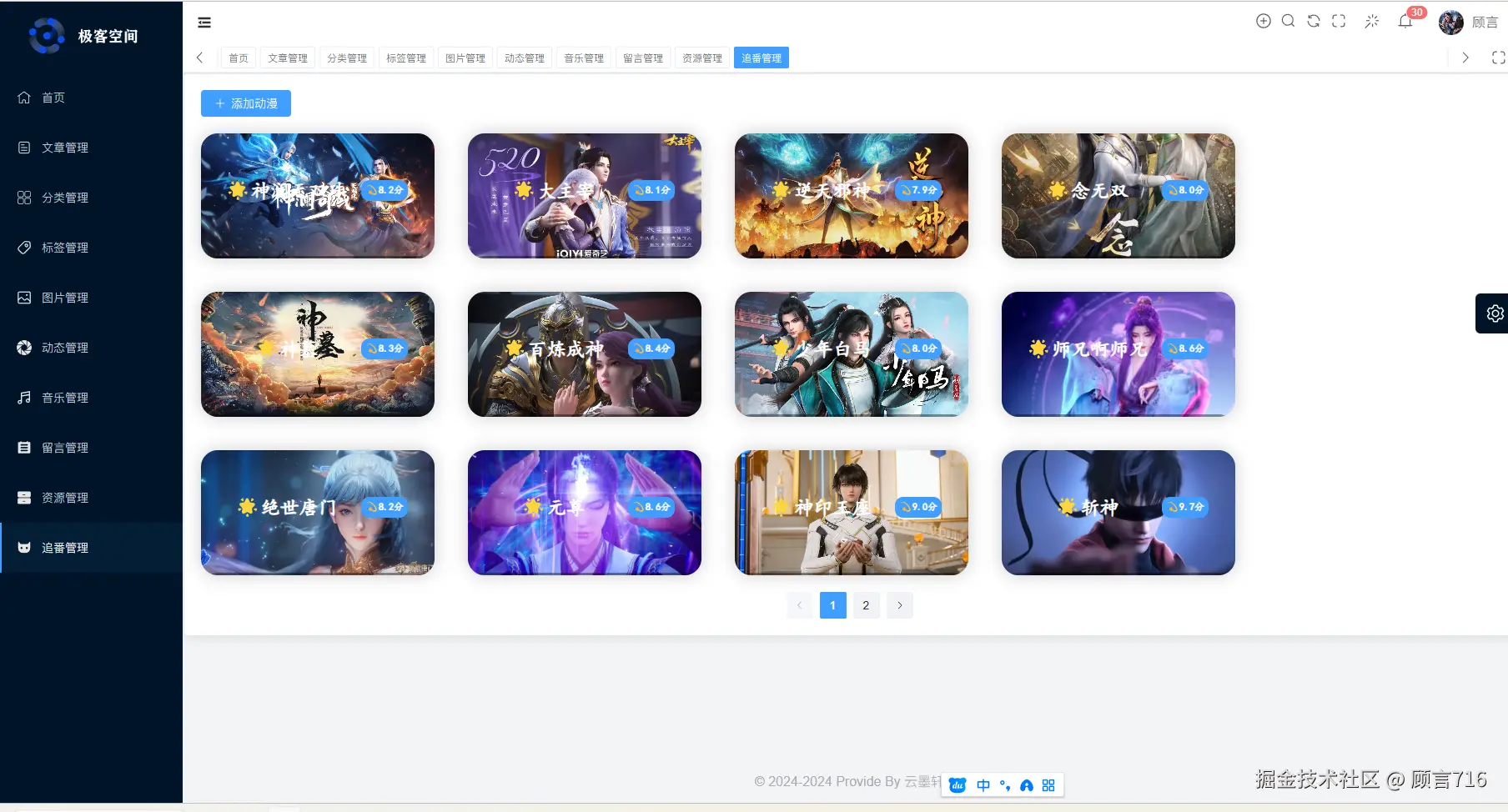This screenshot has height=812, width=1508.
Task: Switch to the 分类管理 tab
Action: [x=347, y=58]
